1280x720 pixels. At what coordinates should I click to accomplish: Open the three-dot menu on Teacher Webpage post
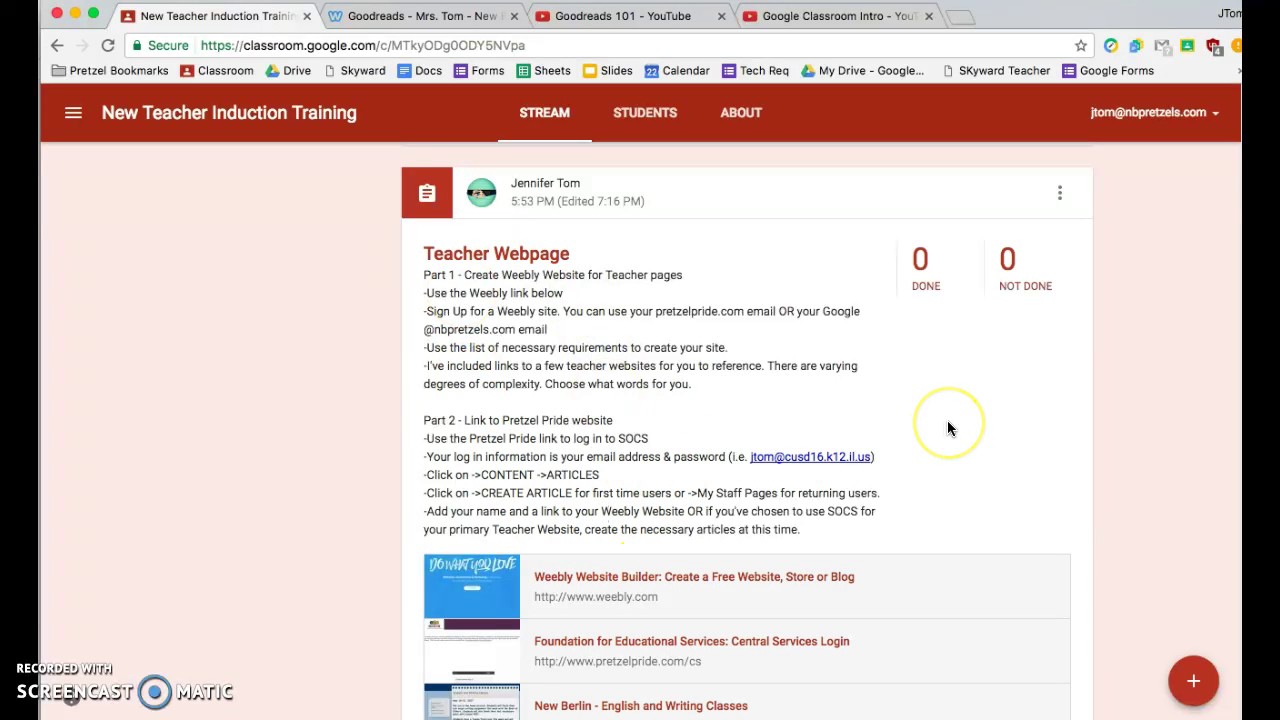(x=1060, y=193)
